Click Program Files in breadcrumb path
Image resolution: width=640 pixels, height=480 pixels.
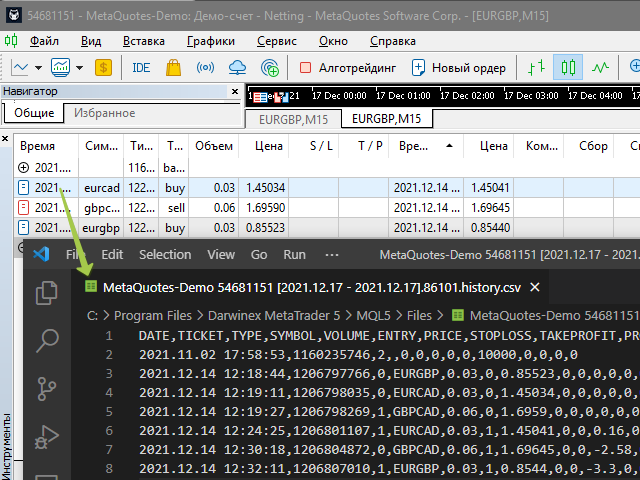(153, 316)
